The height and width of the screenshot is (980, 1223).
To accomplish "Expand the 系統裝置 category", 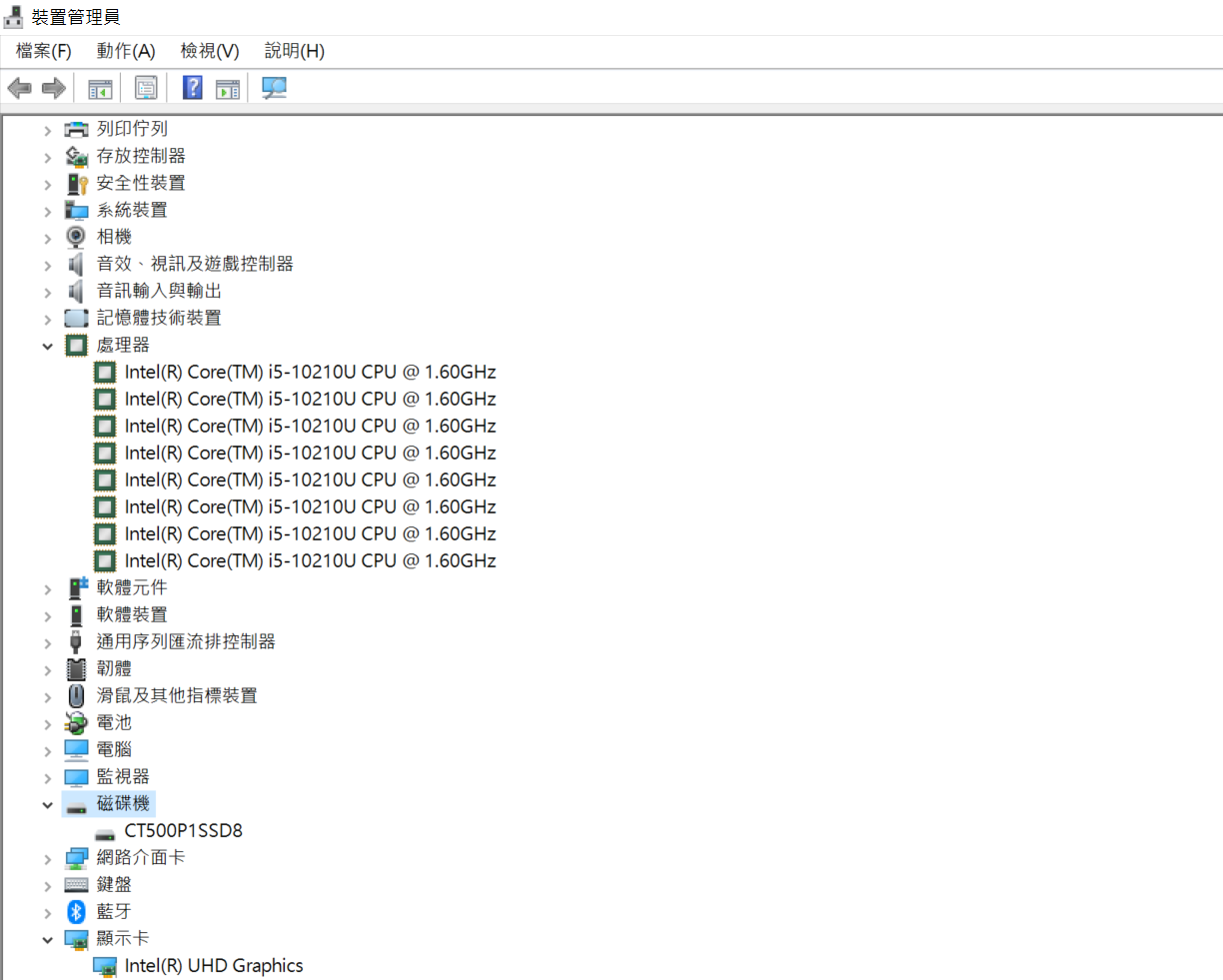I will [47, 211].
